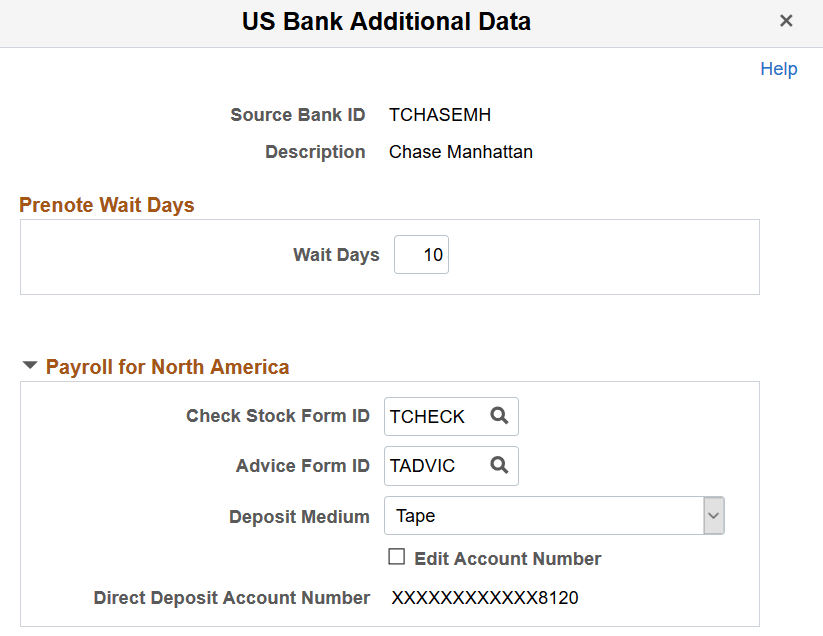Select the US Bank Additional Data title bar
This screenshot has width=823, height=636.
click(386, 20)
